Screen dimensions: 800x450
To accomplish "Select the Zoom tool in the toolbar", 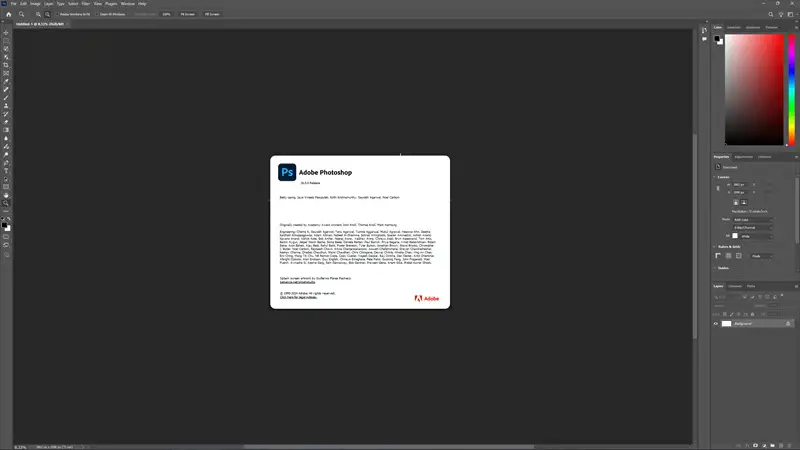I will (6, 203).
